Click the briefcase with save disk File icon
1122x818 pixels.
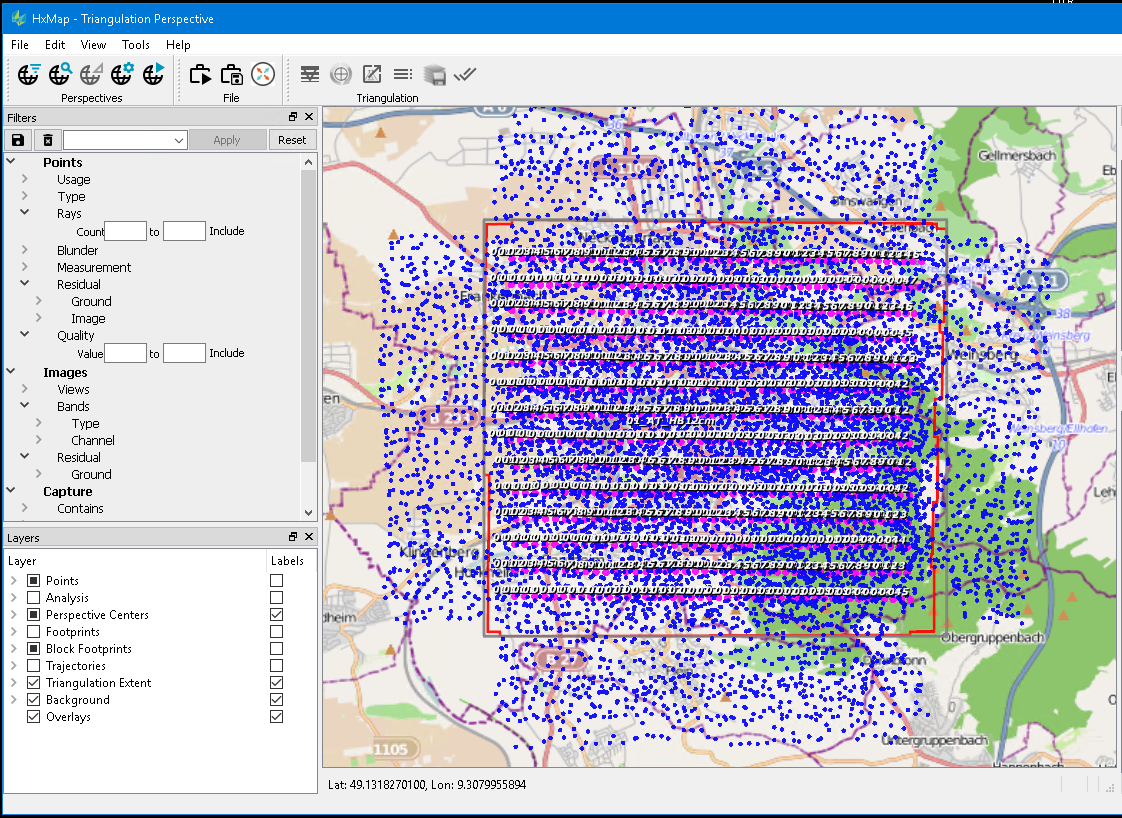pos(232,74)
